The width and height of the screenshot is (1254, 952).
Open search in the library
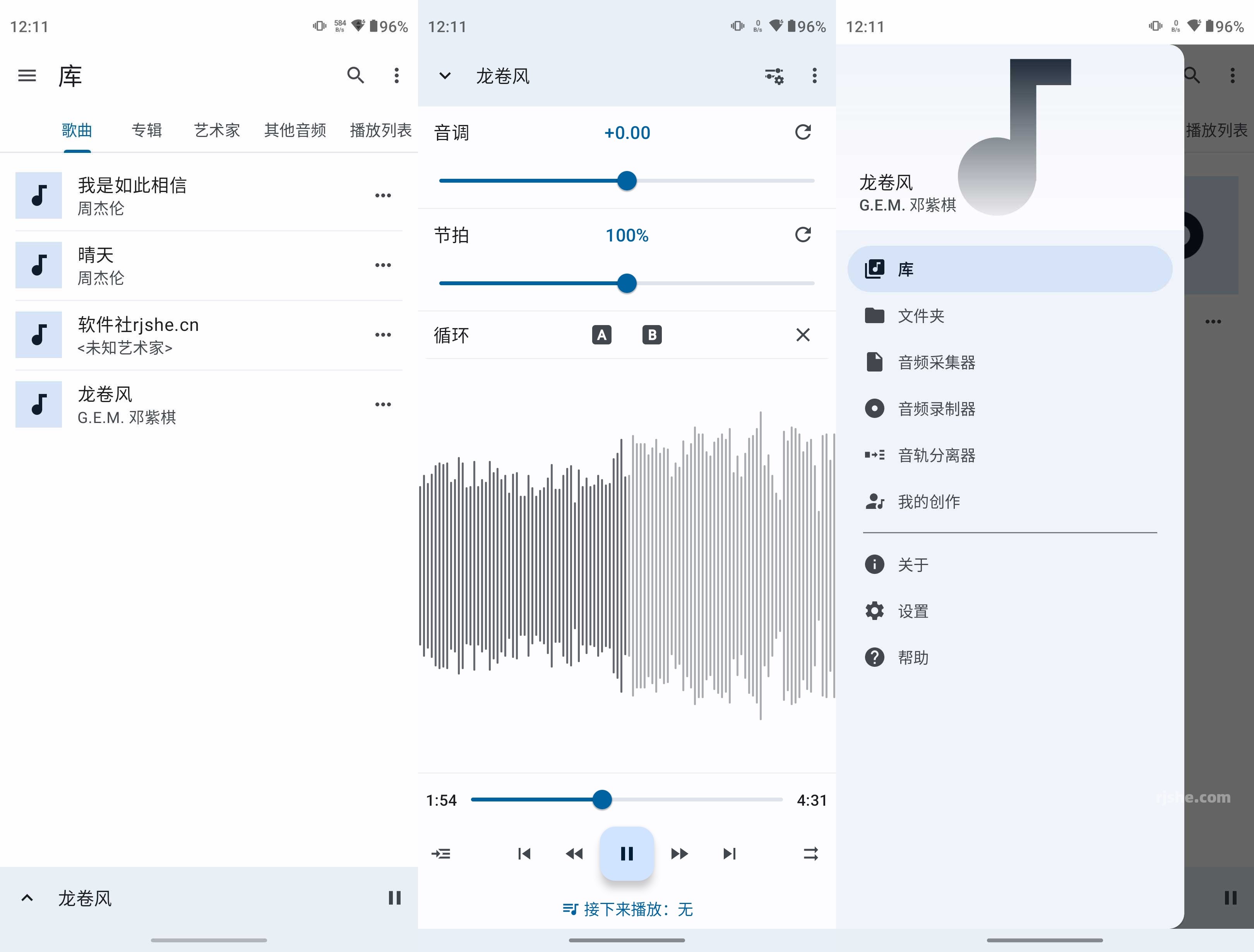356,75
